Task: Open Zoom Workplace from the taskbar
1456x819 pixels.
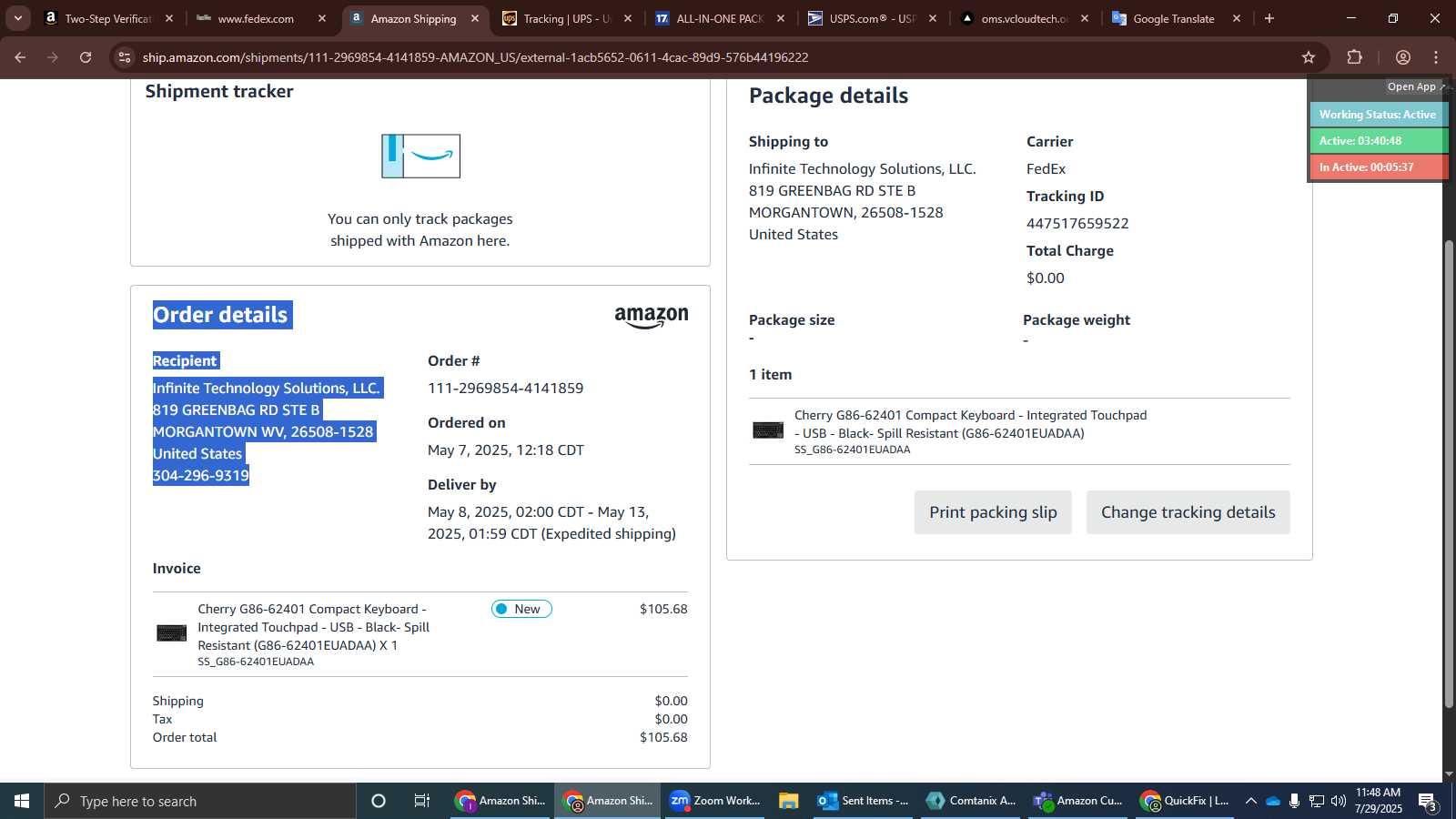Action: [715, 801]
